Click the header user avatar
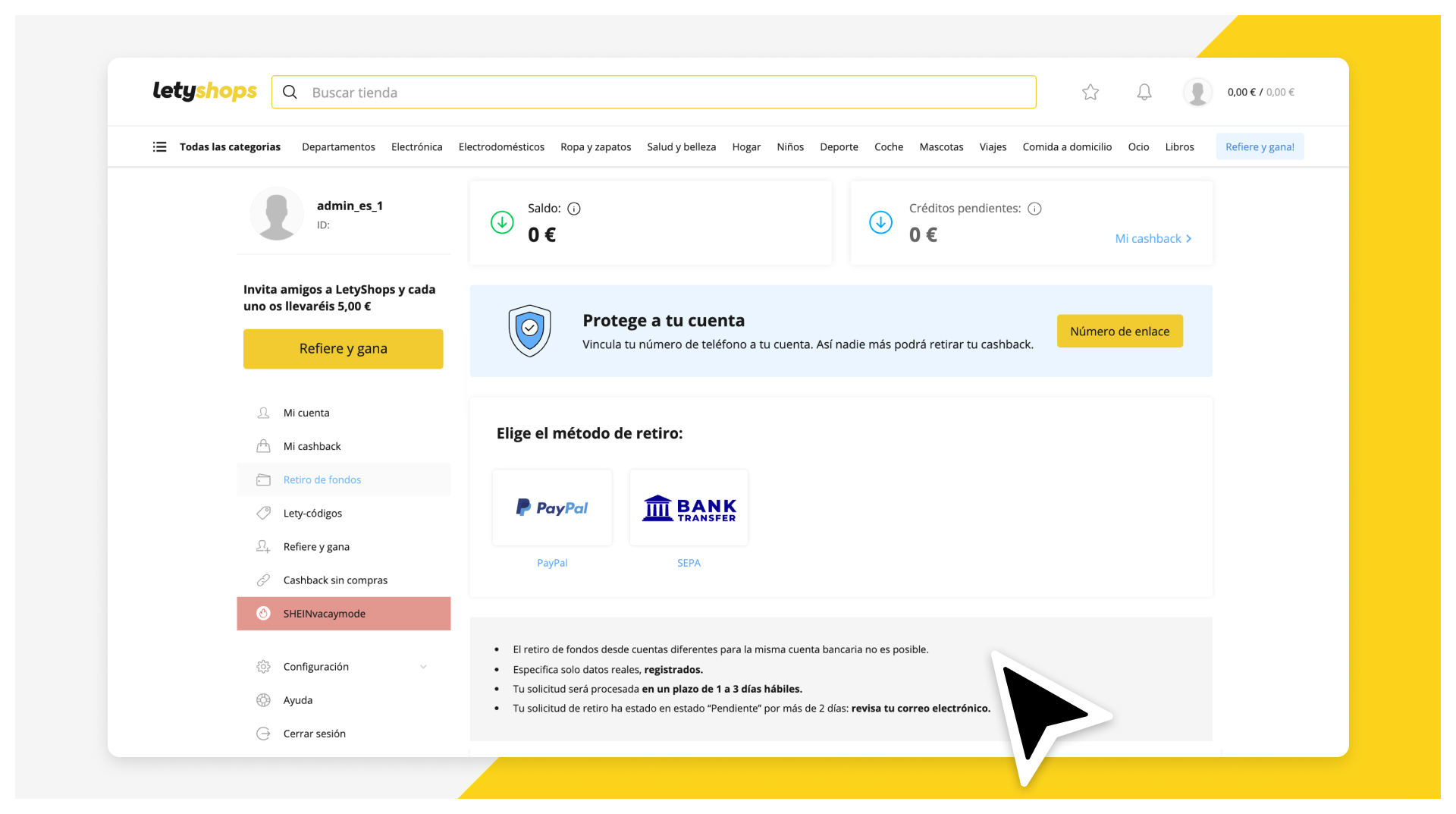The image size is (1456, 814). coord(1197,92)
